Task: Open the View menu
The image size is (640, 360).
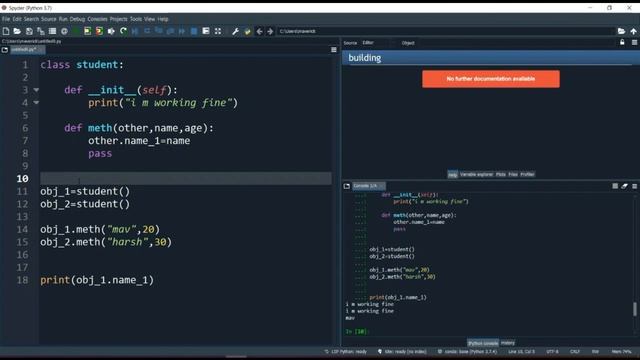Action: point(149,19)
